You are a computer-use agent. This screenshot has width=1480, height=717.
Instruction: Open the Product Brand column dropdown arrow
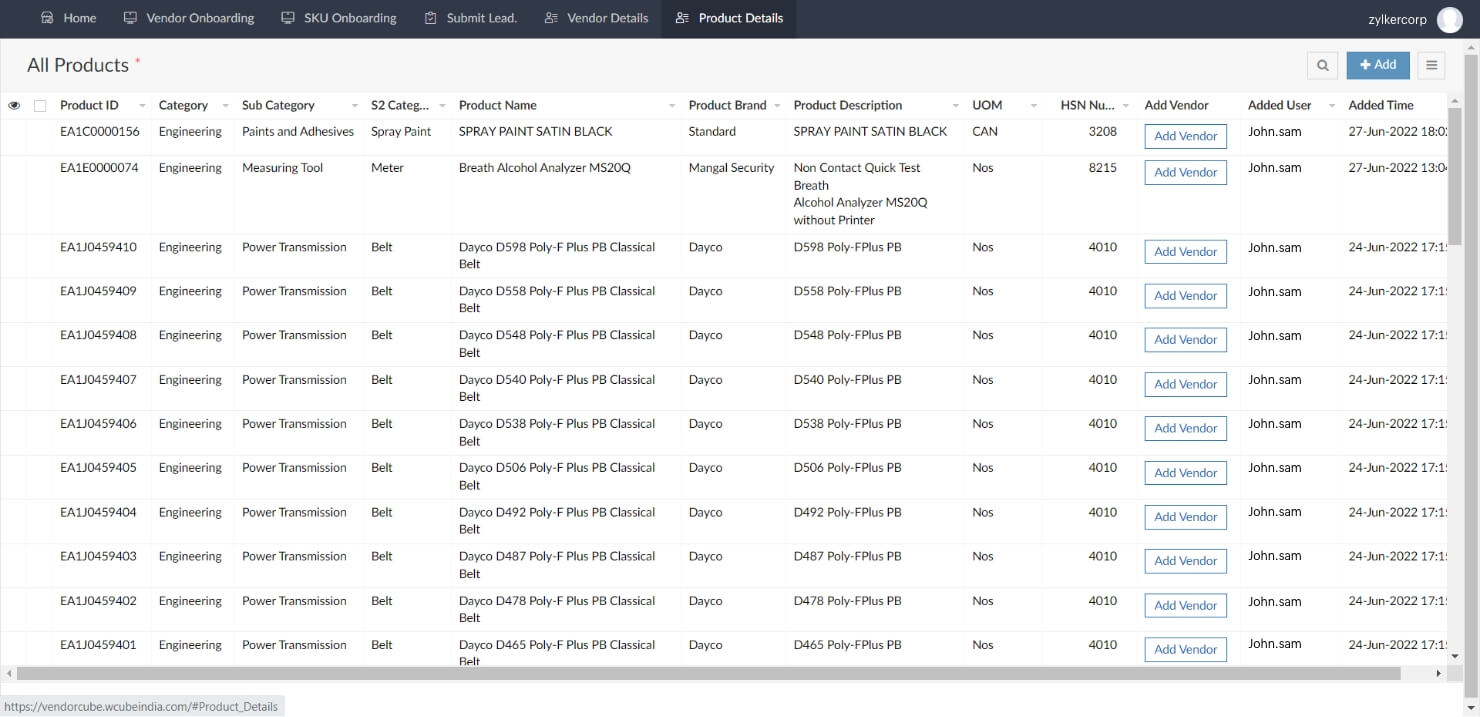(x=777, y=106)
